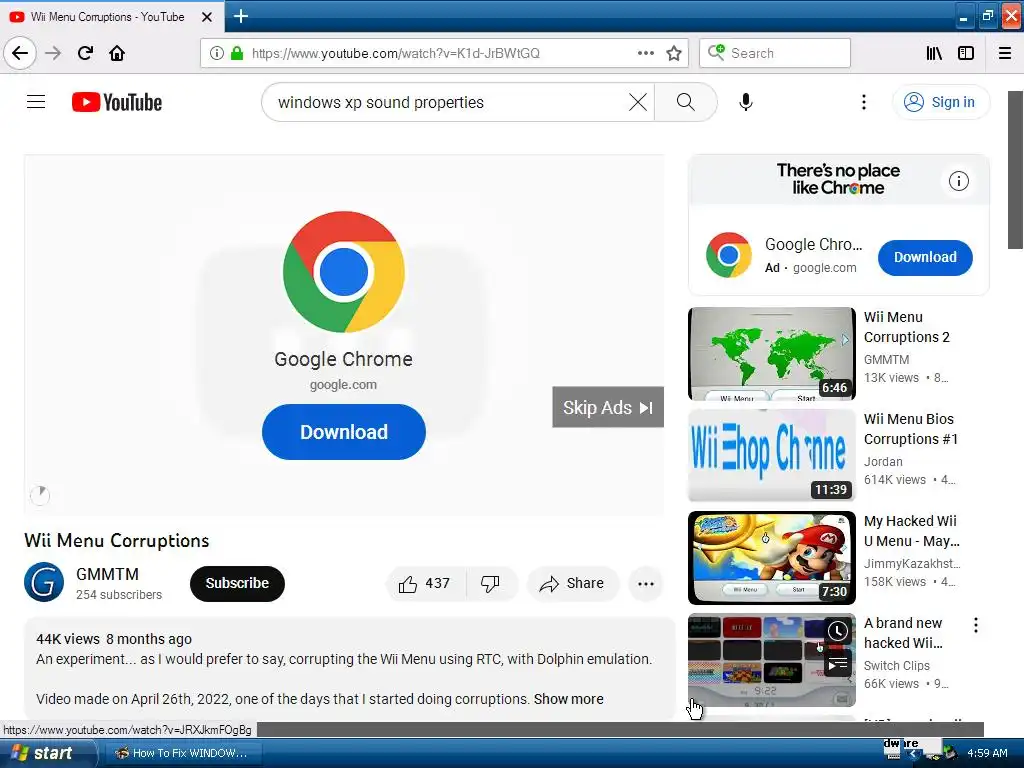Click the green padlock security icon
The image size is (1024, 768).
click(237, 53)
